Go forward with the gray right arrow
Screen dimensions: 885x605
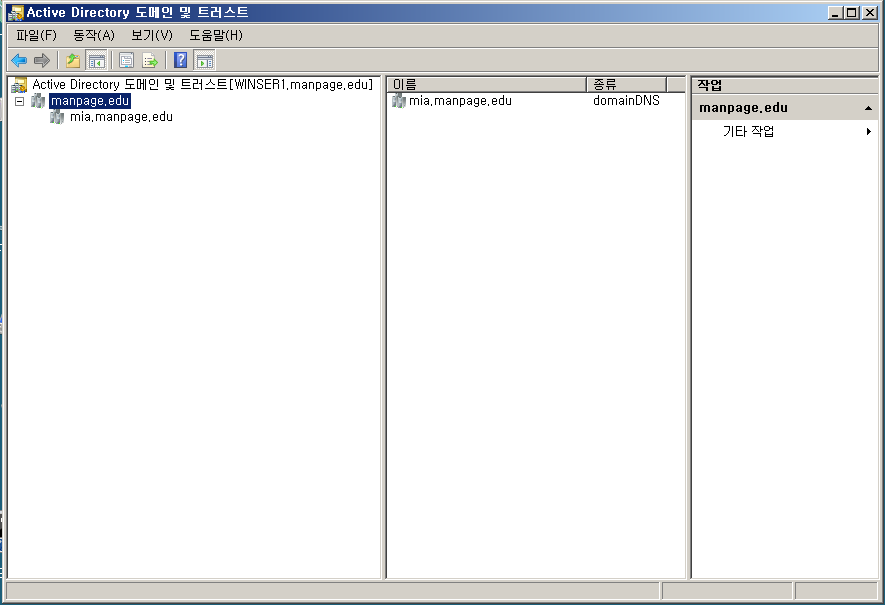42,60
